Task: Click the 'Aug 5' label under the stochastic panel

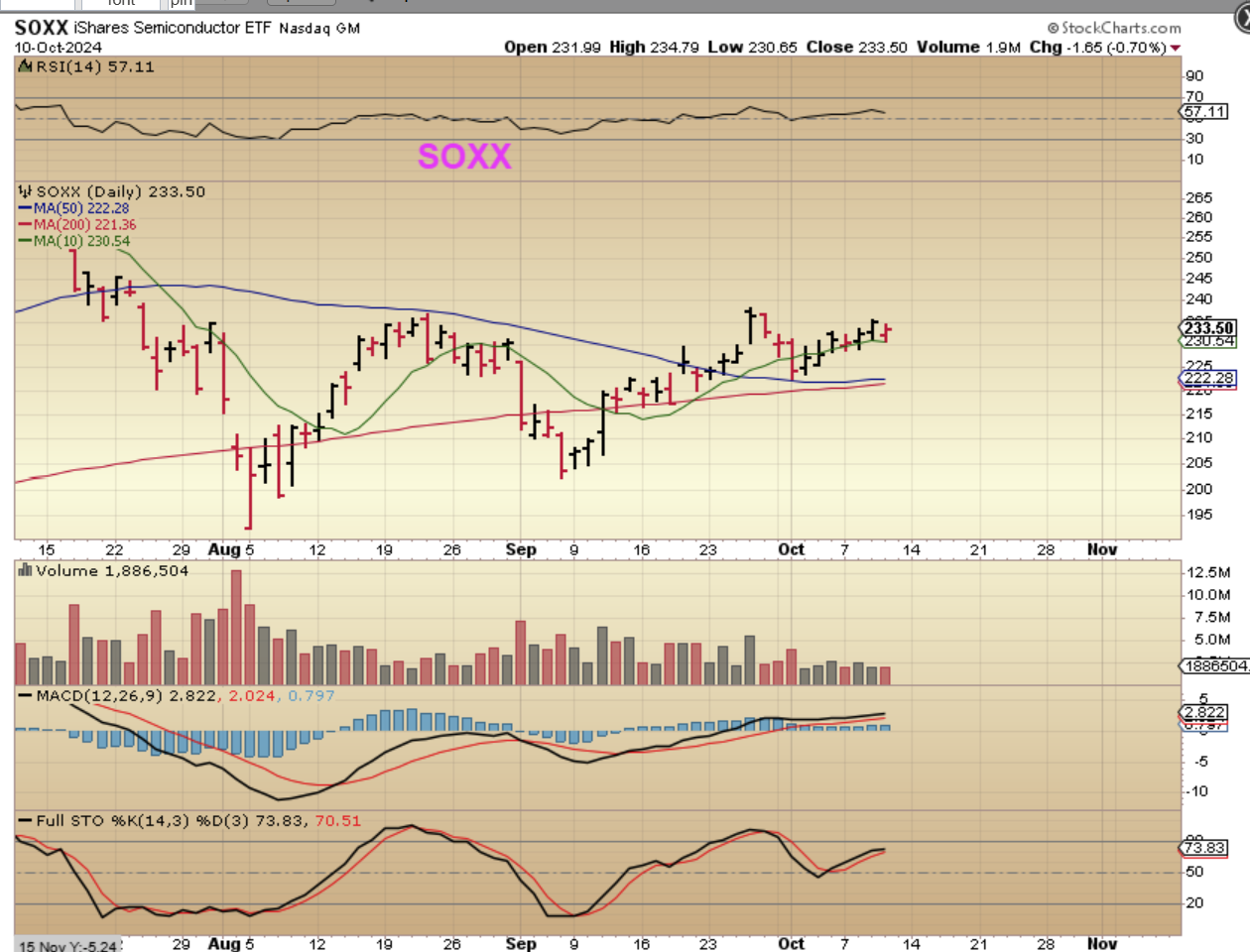Action: [231, 943]
